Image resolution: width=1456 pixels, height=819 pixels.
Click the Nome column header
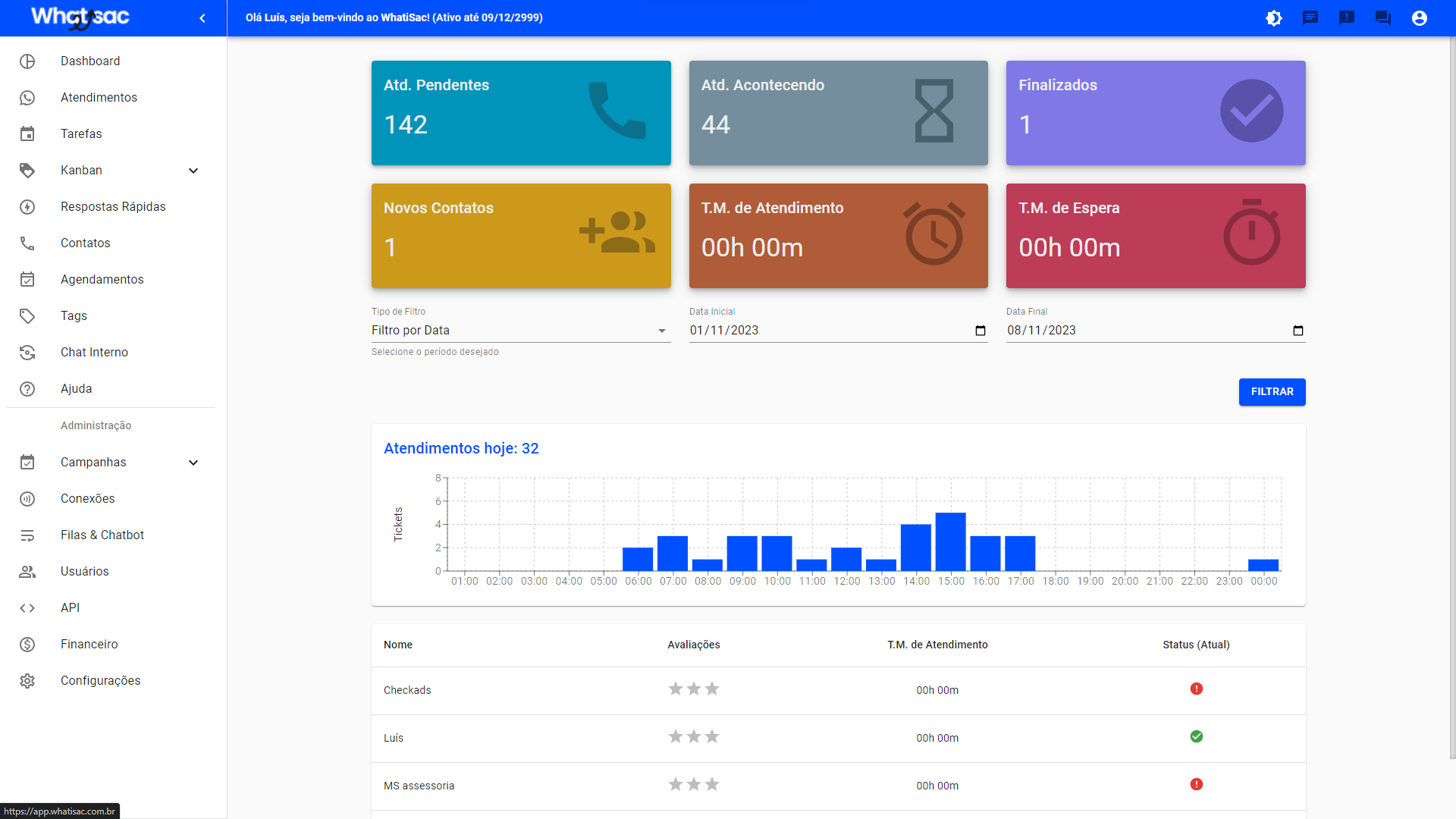tap(398, 645)
